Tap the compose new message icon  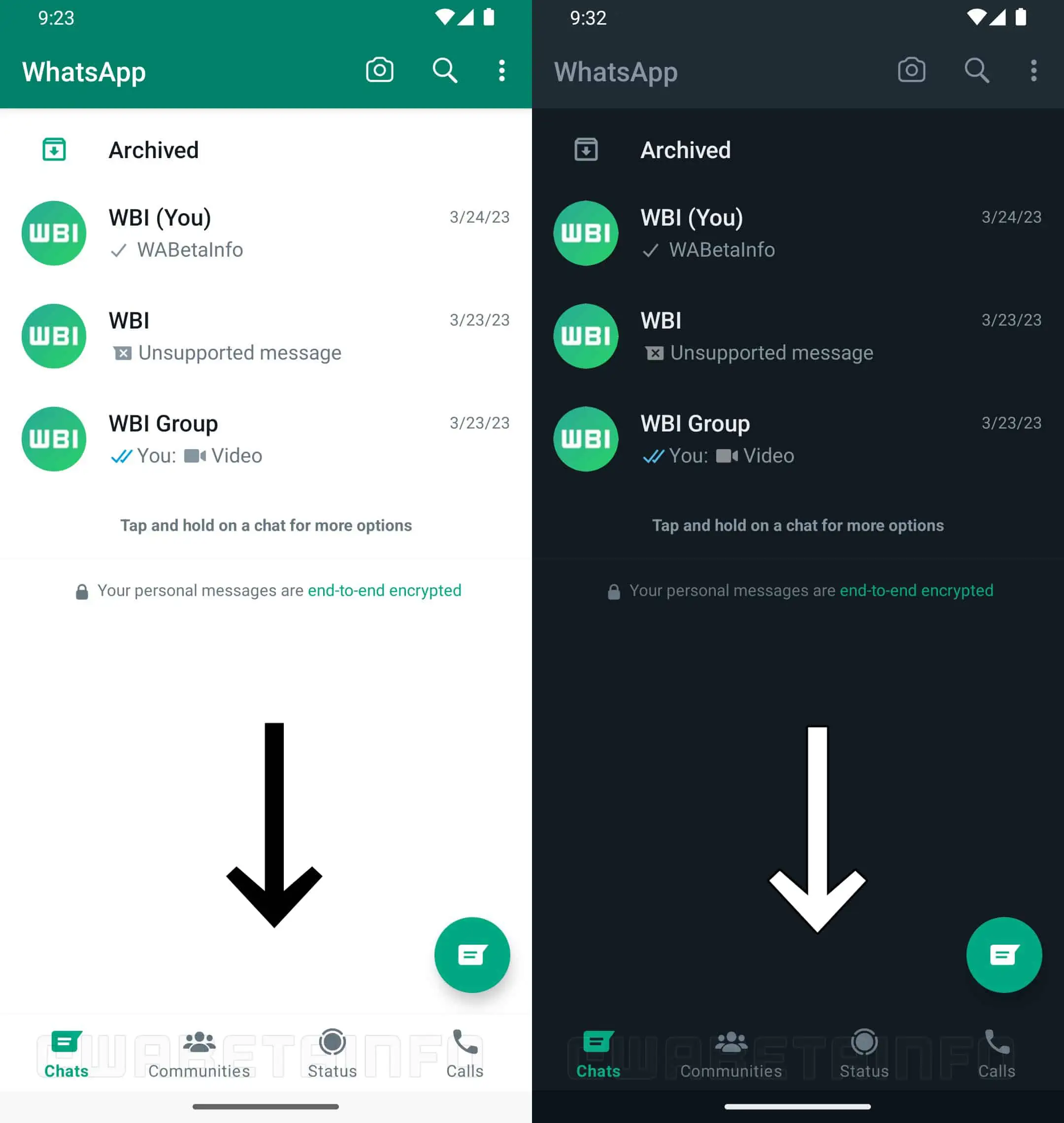point(472,953)
